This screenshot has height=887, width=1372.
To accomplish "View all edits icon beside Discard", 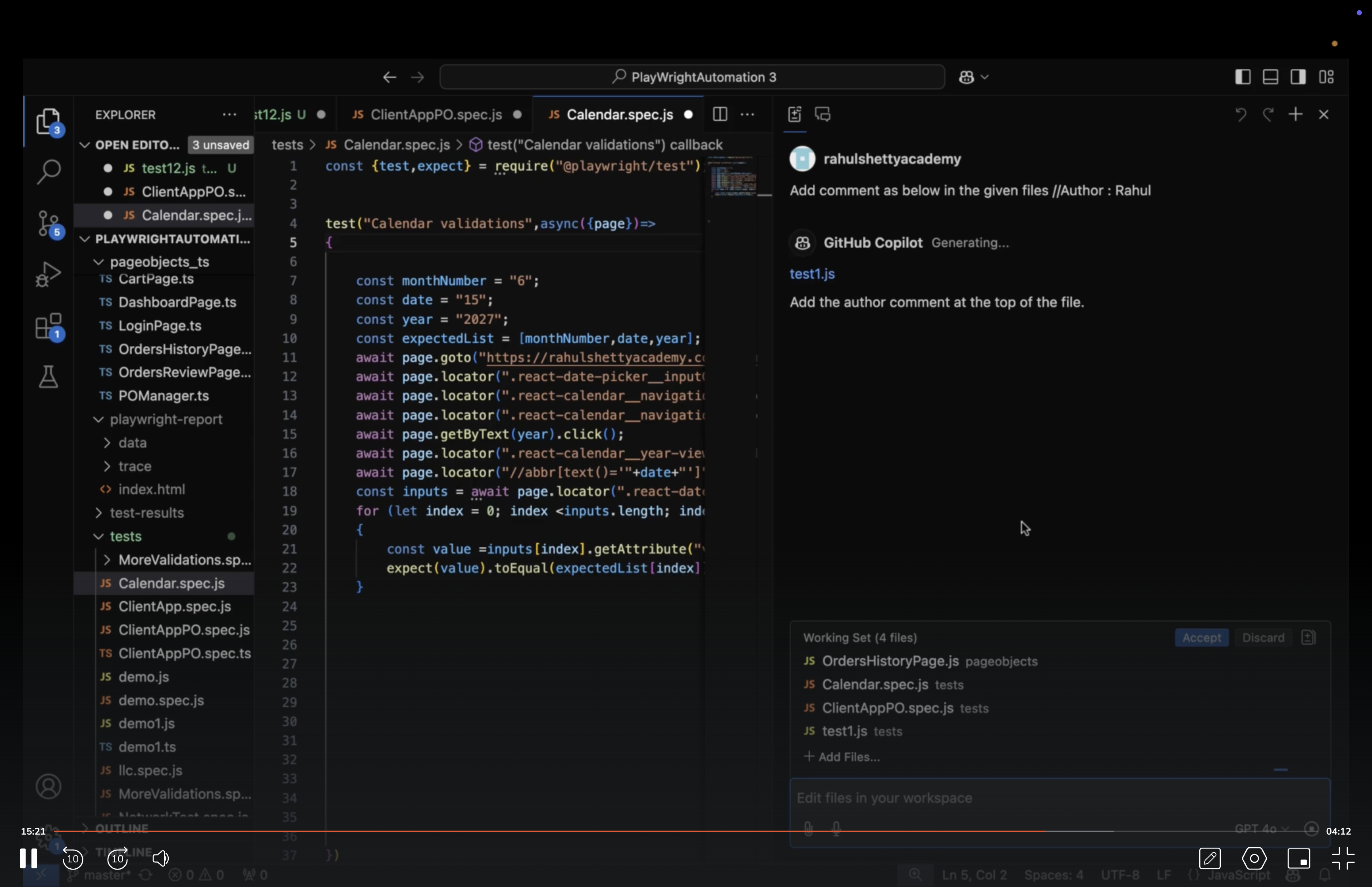I will (1308, 638).
